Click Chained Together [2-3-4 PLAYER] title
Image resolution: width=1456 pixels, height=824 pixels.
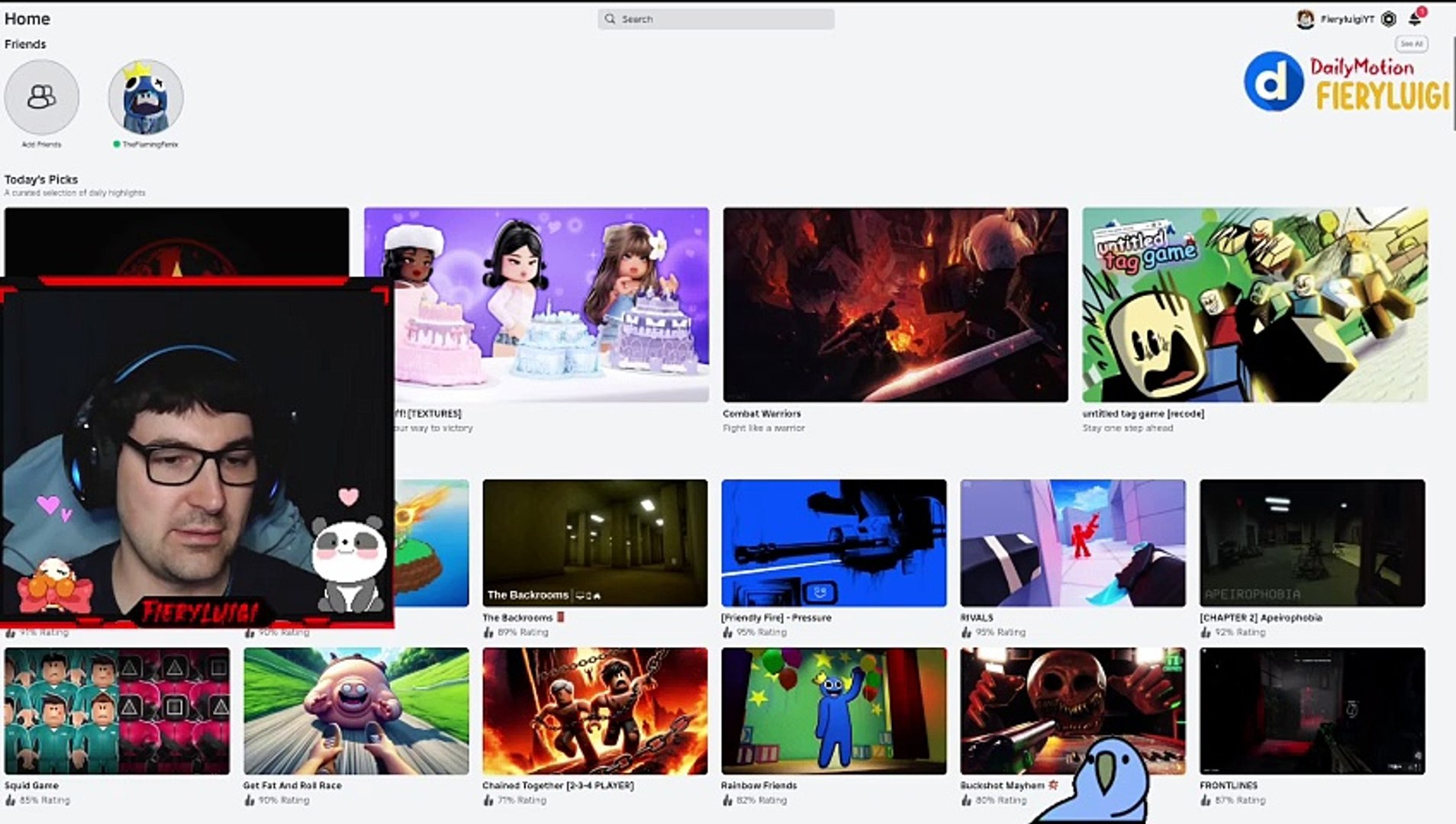[558, 785]
